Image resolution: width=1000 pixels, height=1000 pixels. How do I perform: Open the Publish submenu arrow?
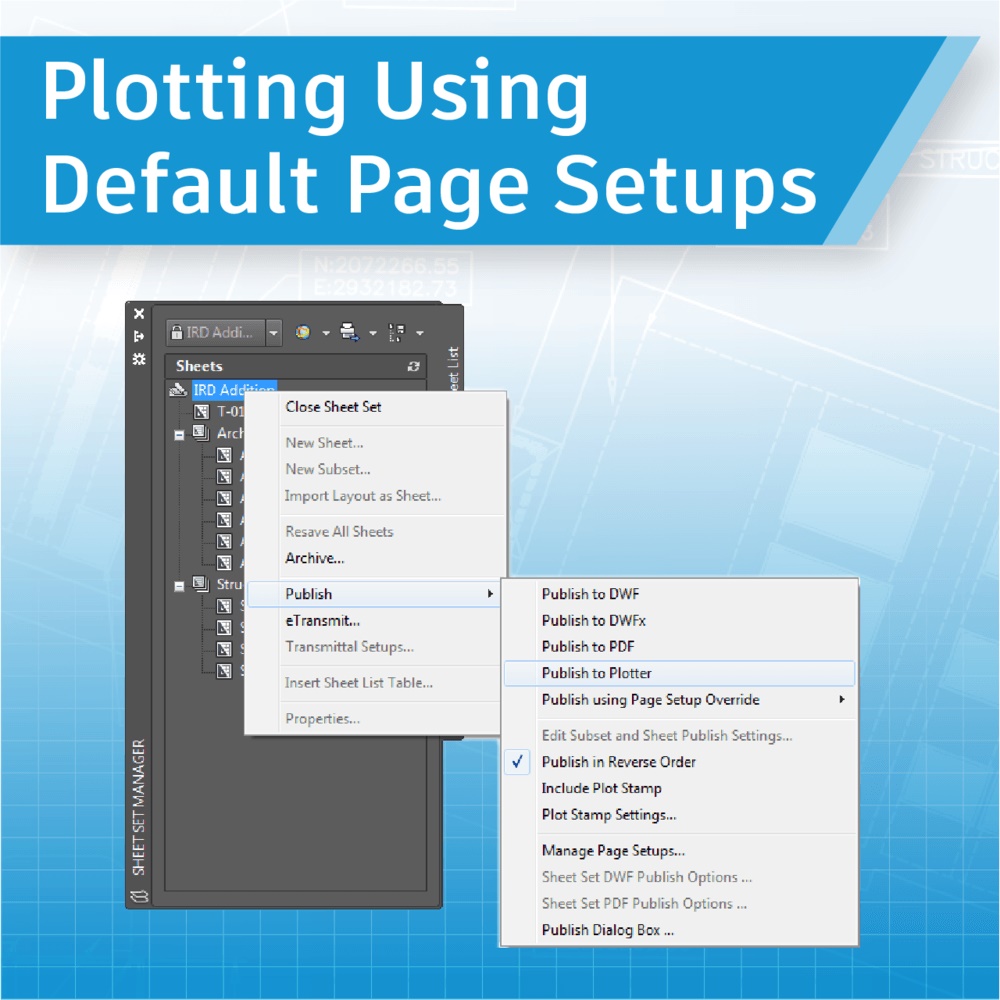[x=490, y=594]
